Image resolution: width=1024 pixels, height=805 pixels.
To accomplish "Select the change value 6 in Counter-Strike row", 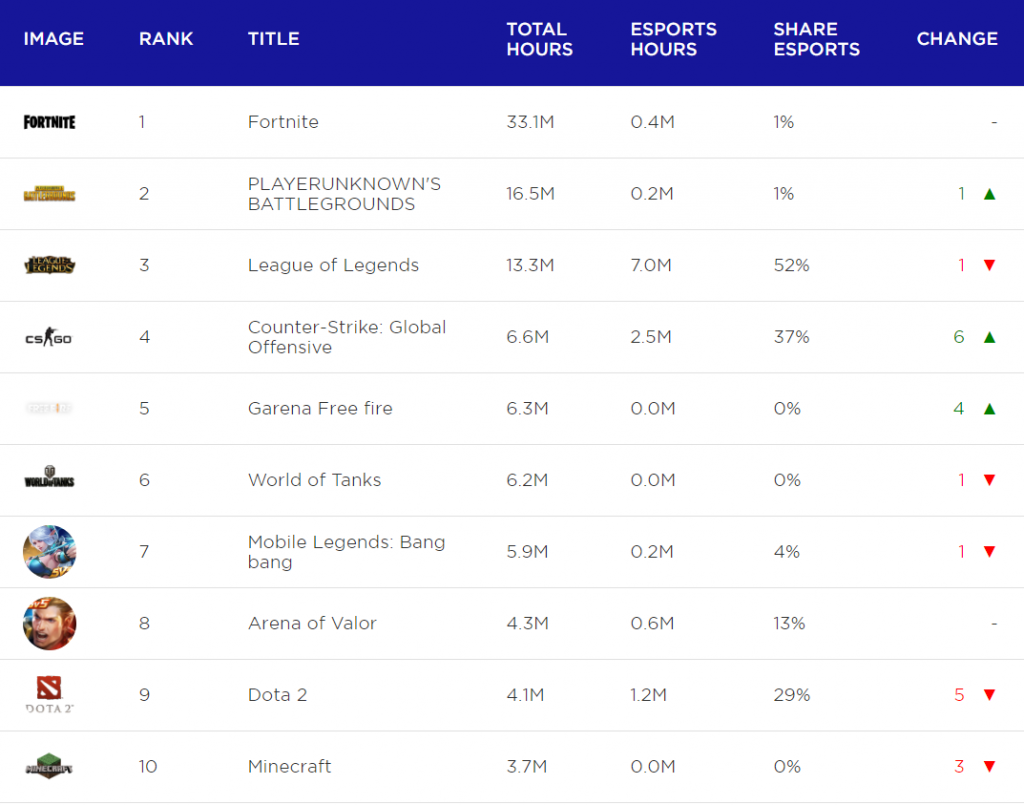I will 959,337.
